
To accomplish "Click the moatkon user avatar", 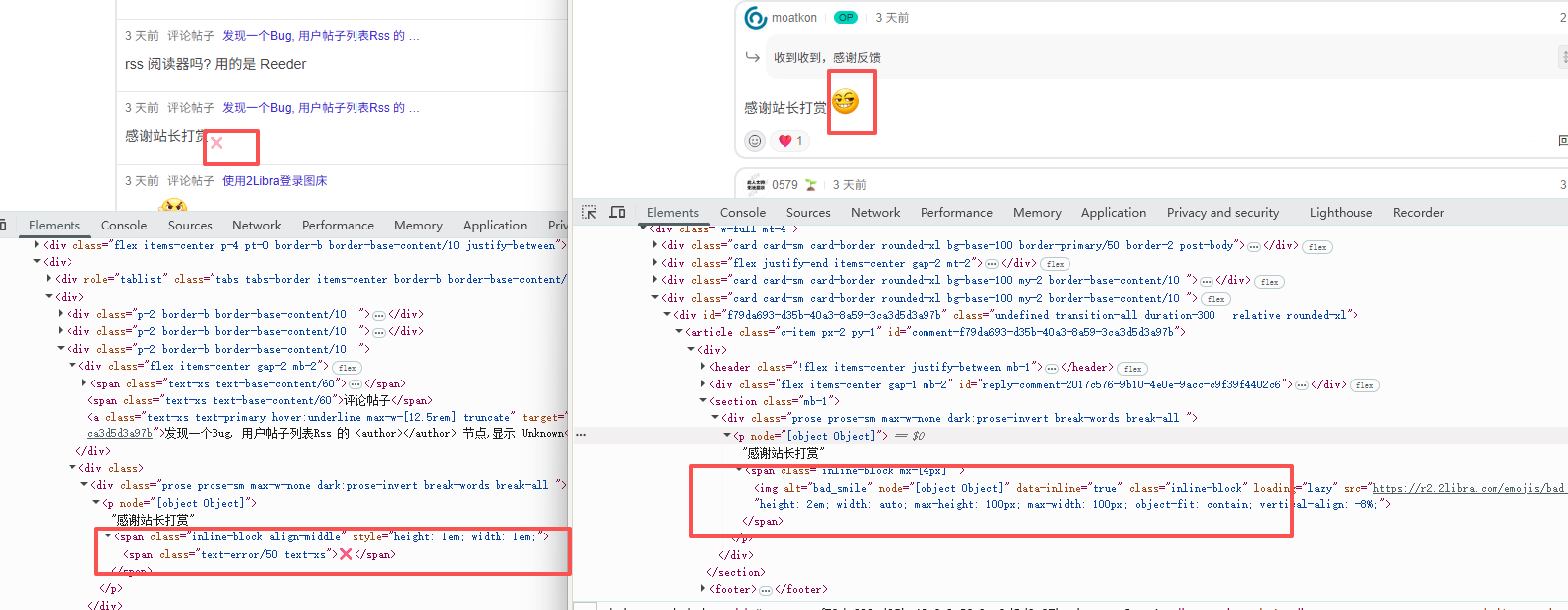I will coord(756,18).
